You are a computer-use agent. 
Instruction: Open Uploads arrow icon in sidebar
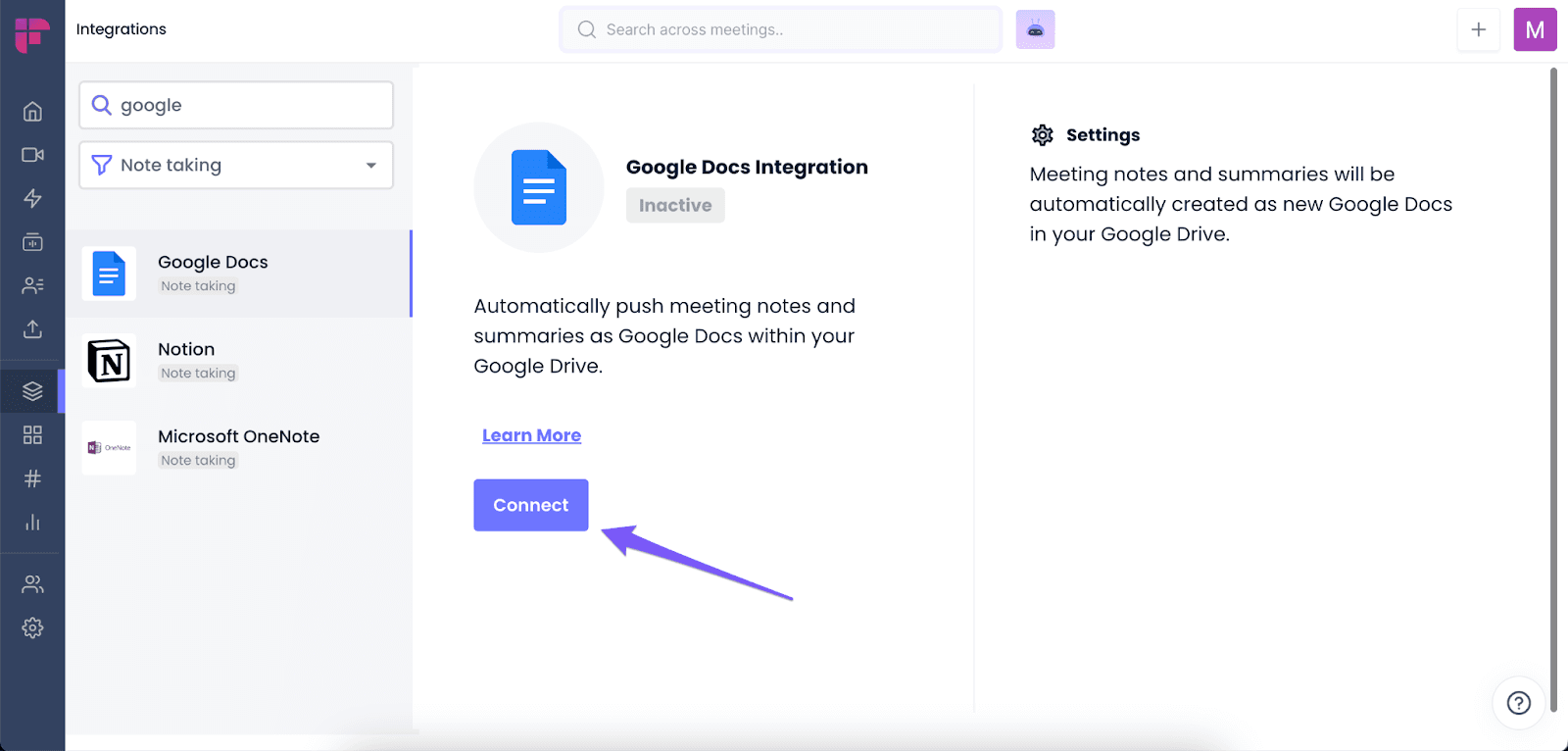pos(32,328)
